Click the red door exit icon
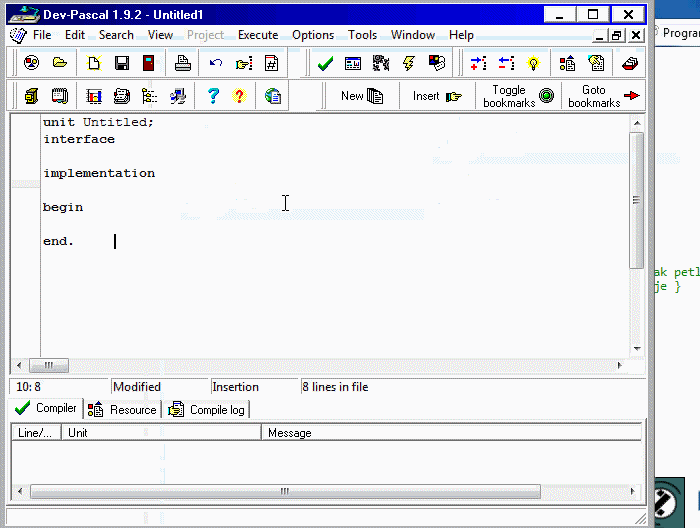This screenshot has height=528, width=700. tap(149, 63)
